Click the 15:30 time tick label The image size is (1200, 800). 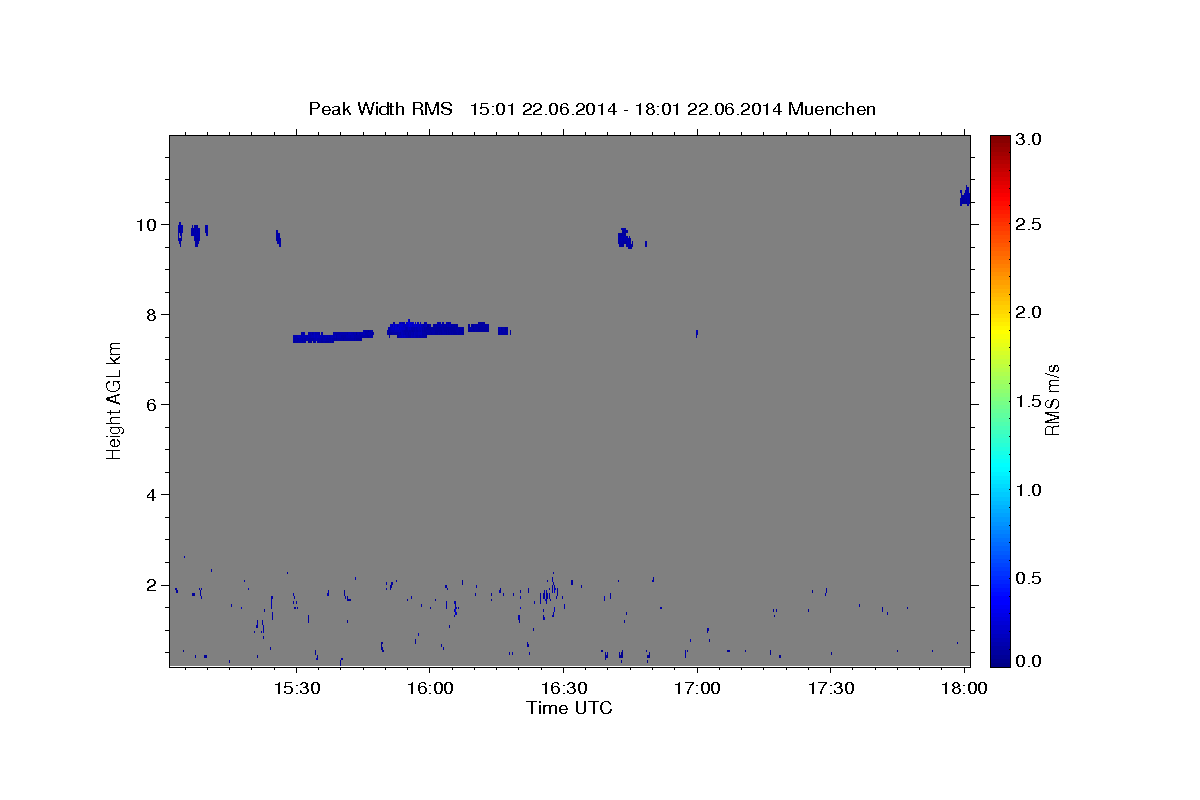pos(296,690)
